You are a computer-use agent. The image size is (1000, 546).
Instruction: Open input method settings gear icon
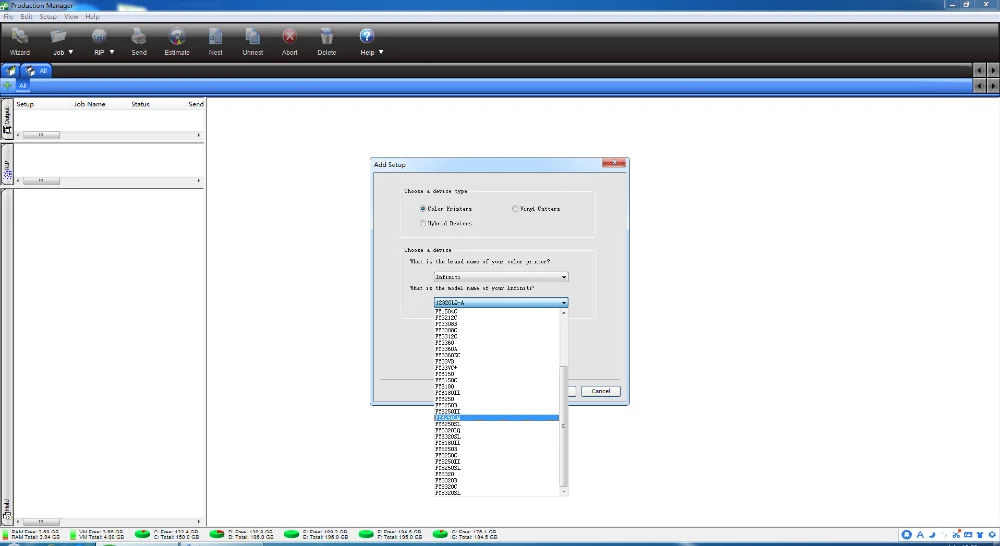992,535
